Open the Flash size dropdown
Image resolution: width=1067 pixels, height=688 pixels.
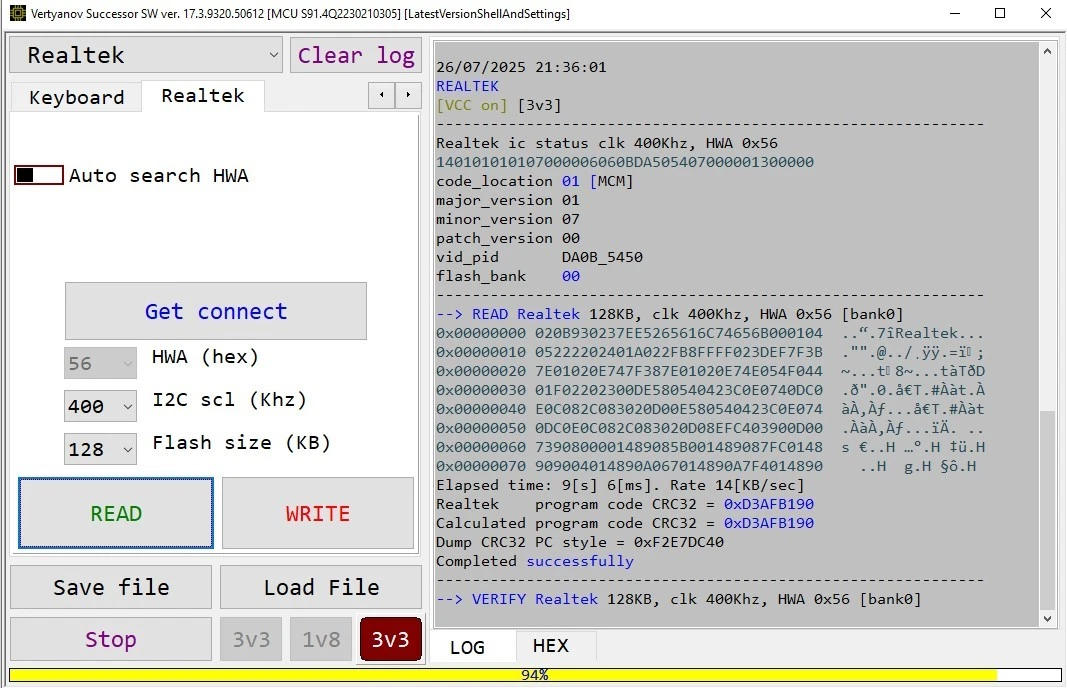100,449
